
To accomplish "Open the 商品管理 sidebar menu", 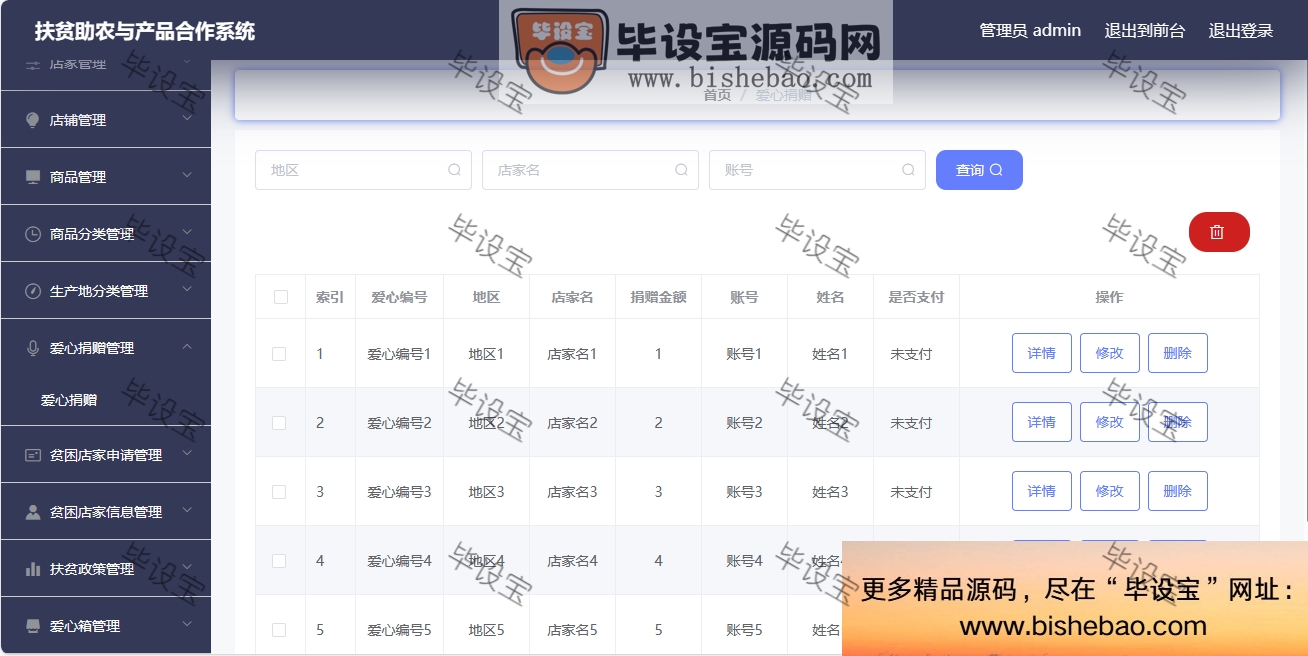I will click(x=105, y=177).
